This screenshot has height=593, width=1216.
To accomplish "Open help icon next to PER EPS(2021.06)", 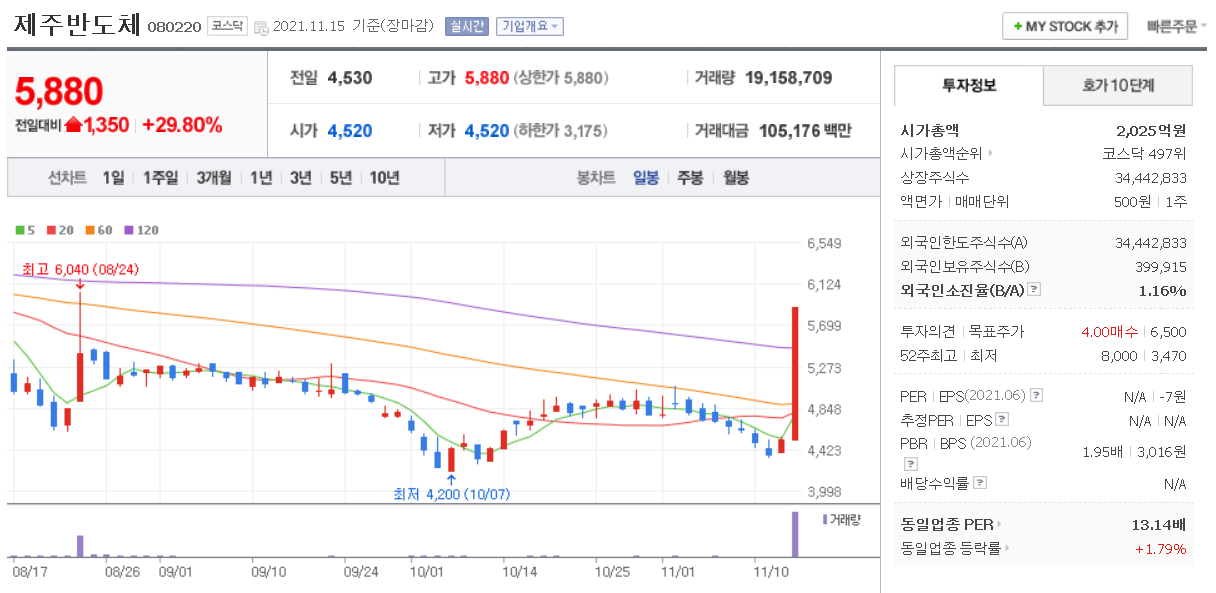I will [1036, 396].
